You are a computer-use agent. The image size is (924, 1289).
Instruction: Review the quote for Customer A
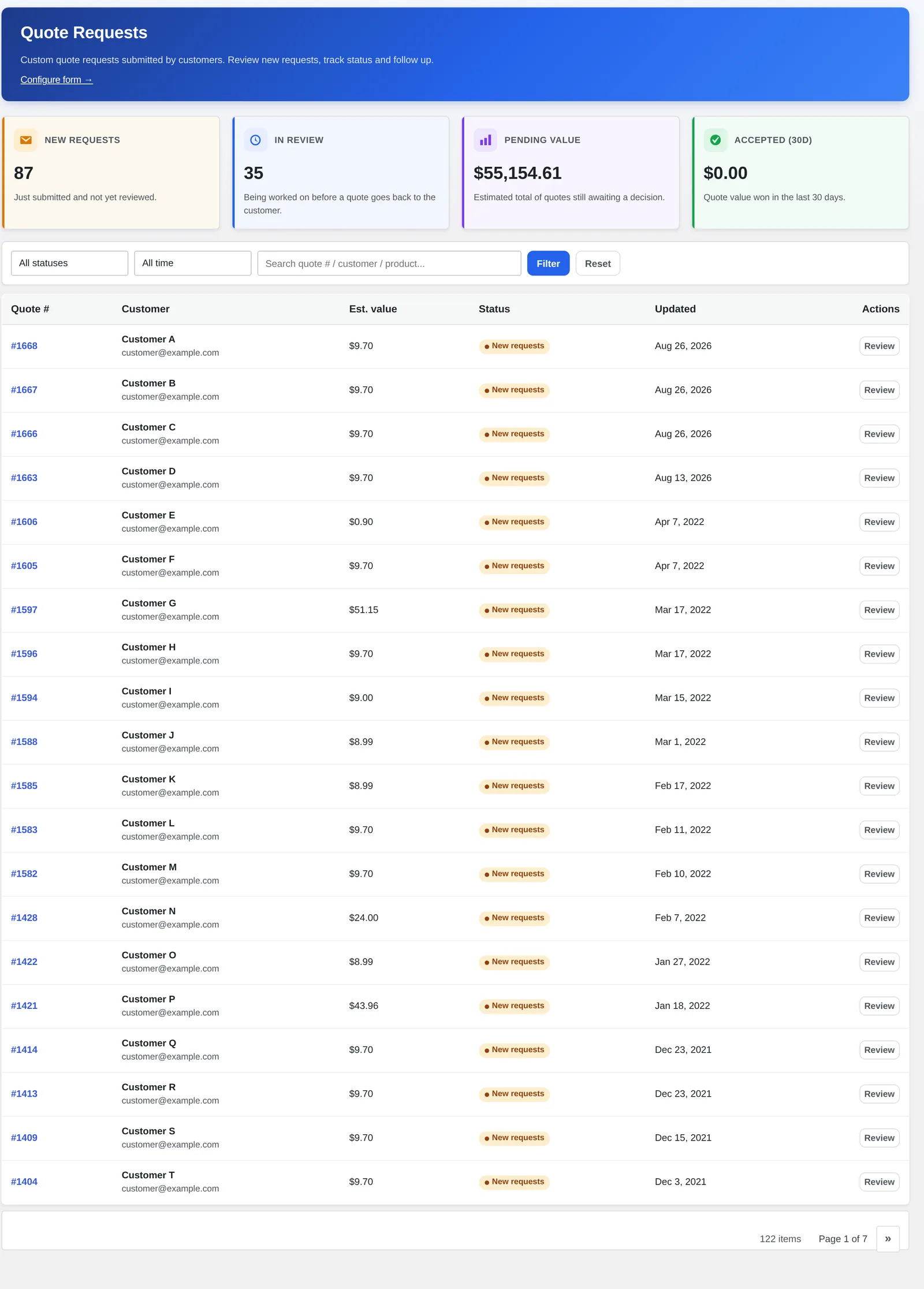(x=879, y=346)
